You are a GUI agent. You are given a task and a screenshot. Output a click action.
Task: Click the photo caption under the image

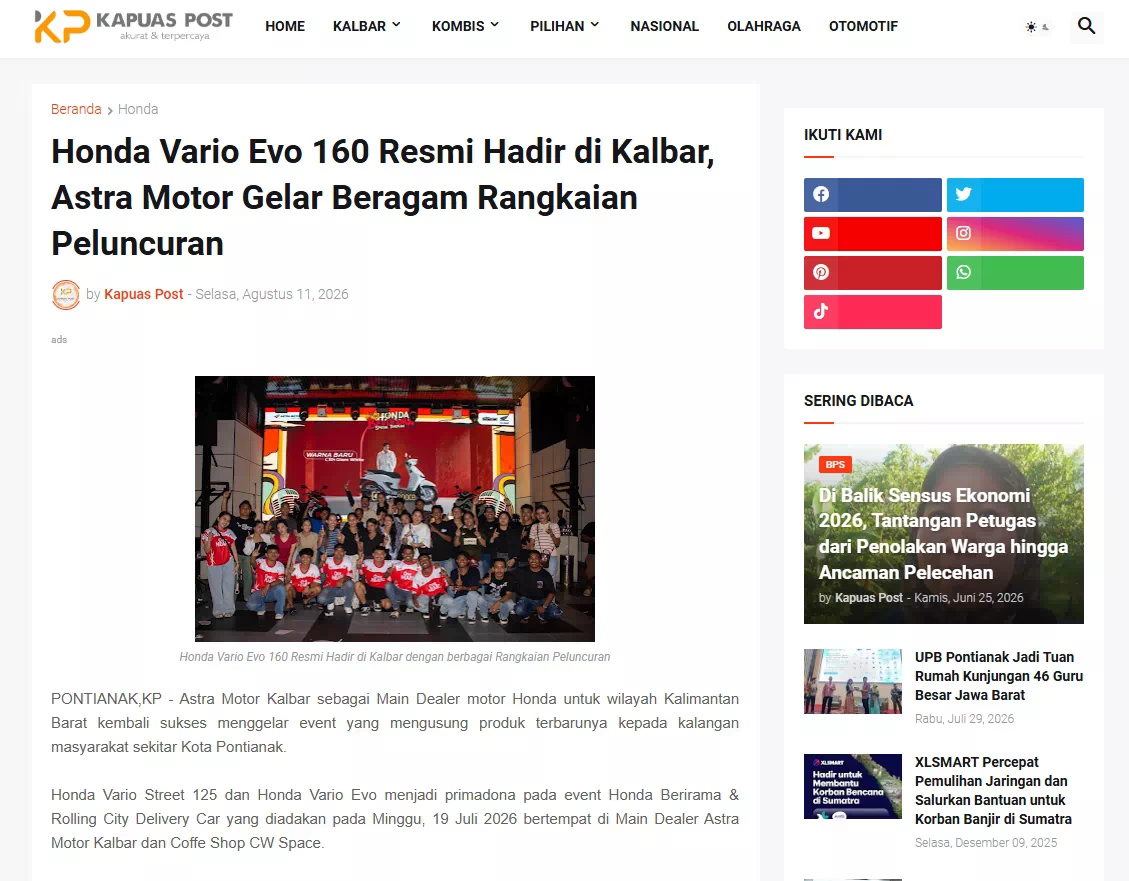tap(395, 657)
